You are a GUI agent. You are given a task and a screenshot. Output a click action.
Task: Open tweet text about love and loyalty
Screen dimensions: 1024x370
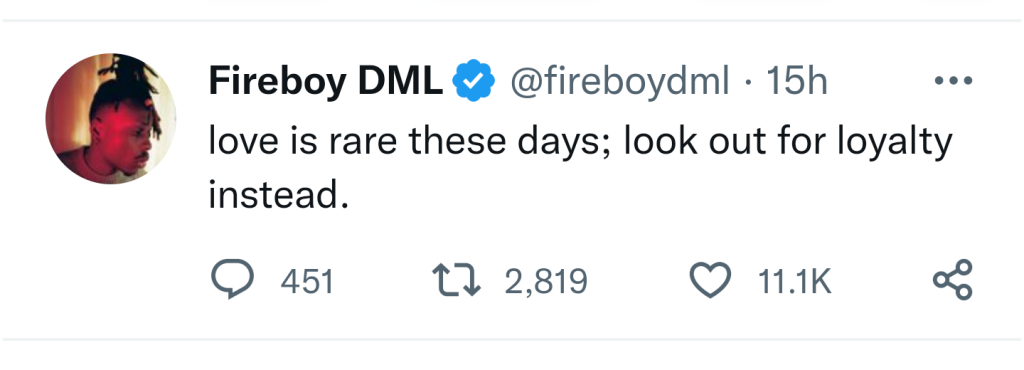581,168
